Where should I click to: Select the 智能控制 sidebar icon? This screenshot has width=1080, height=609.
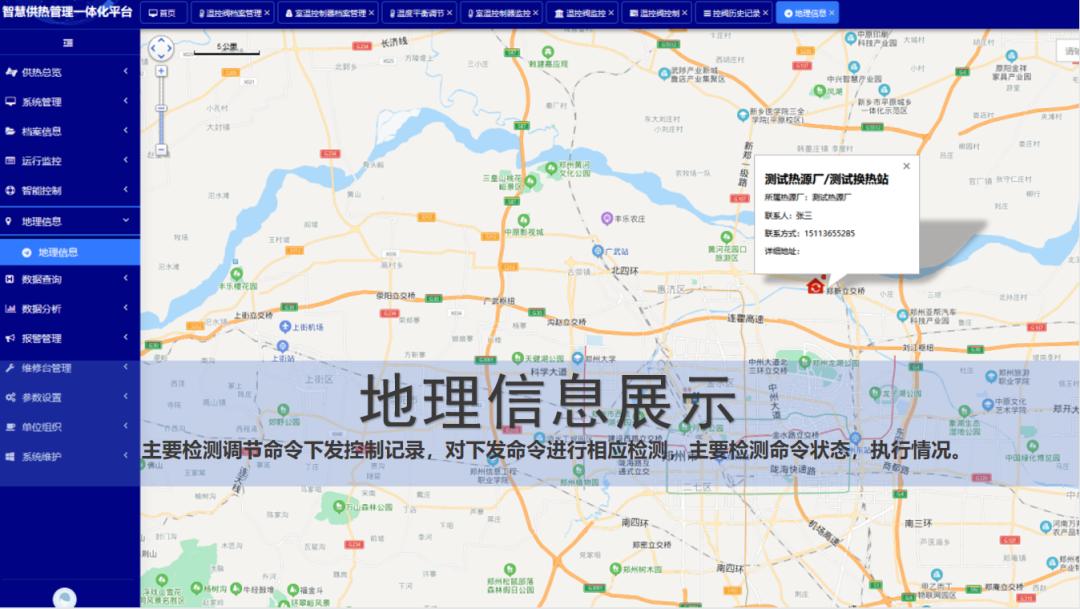pyautogui.click(x=12, y=189)
